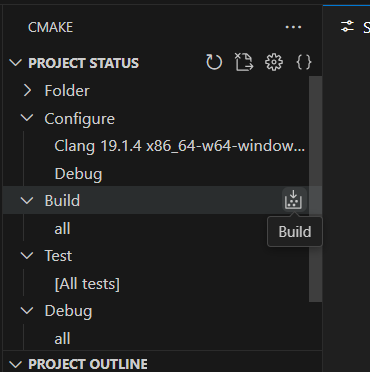Click the delete cache and reconfigure icon

click(244, 62)
